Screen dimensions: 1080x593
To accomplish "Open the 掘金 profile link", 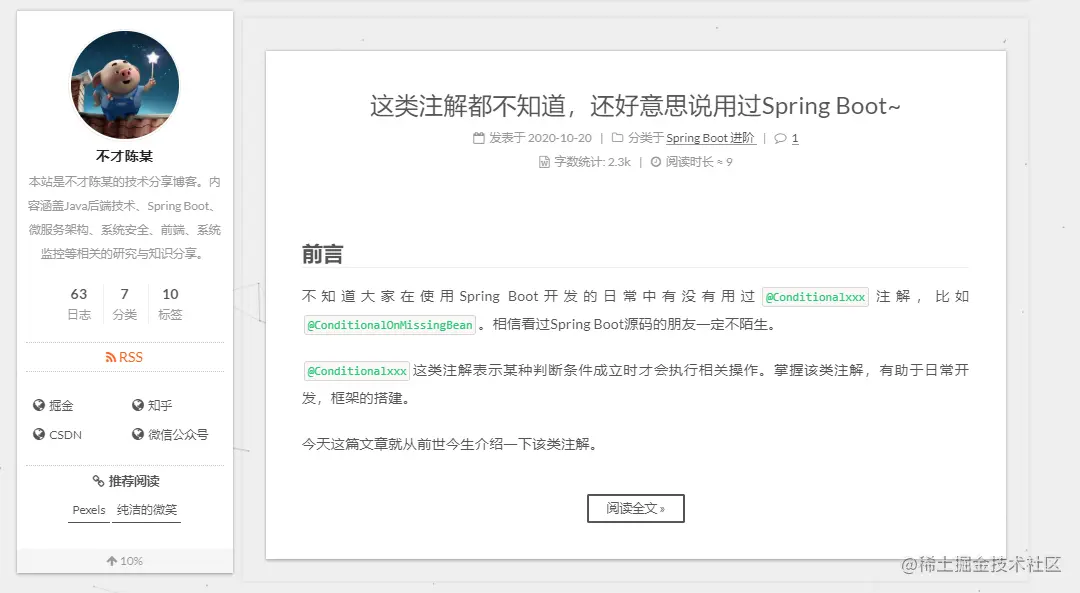I will click(x=61, y=406).
